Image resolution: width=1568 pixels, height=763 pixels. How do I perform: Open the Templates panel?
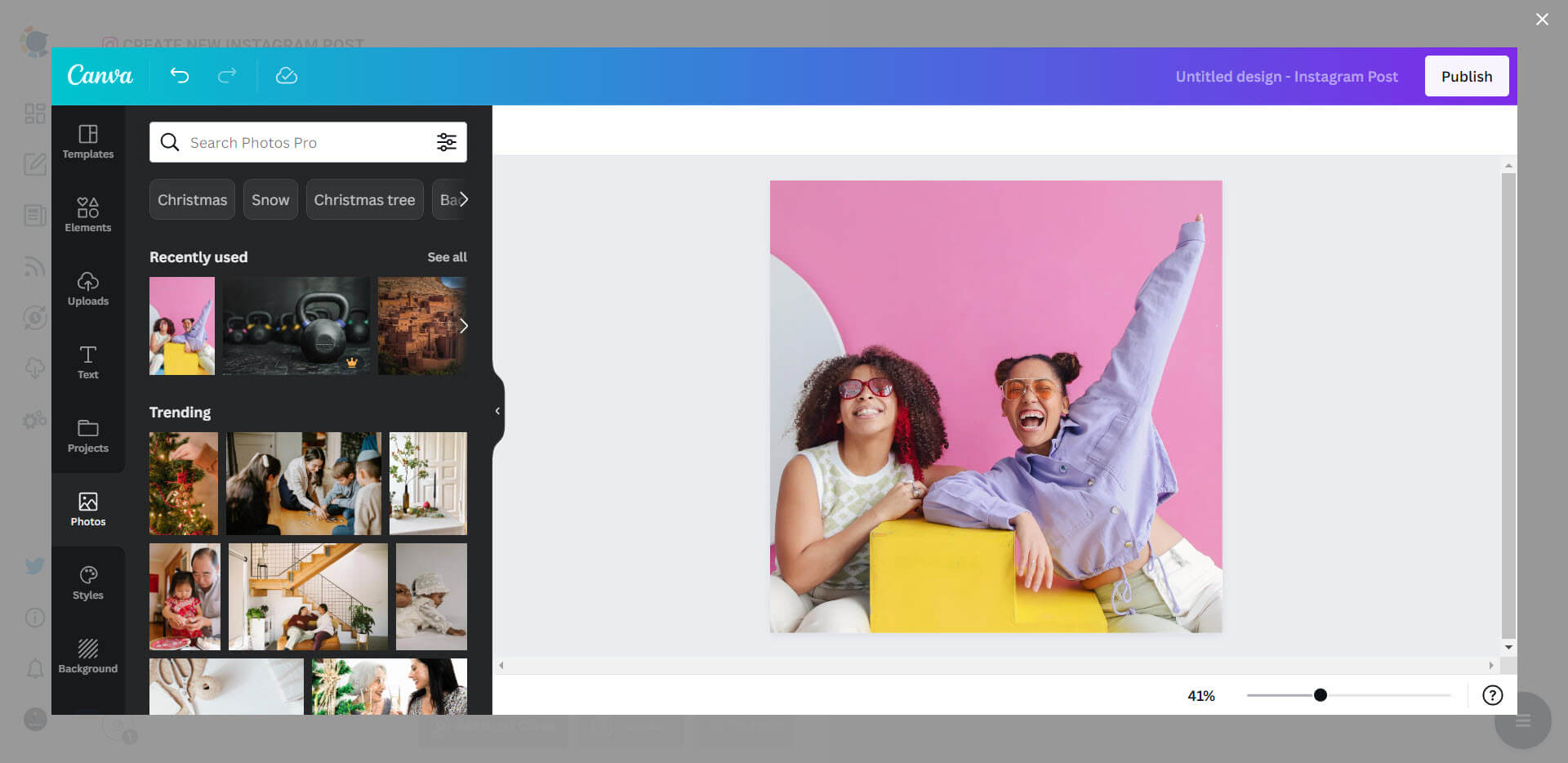(87, 143)
